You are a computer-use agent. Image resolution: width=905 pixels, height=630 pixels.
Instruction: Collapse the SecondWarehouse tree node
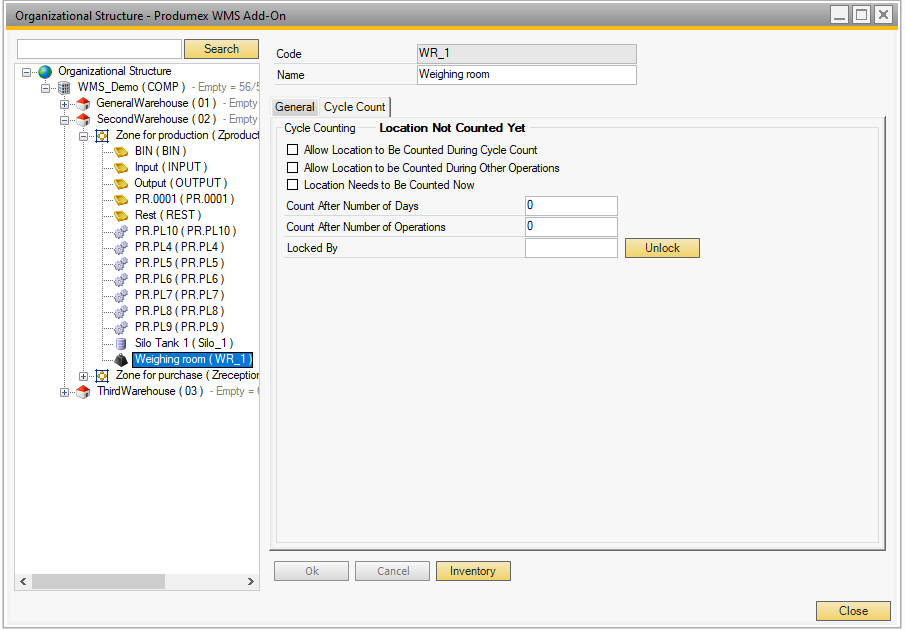[65, 120]
